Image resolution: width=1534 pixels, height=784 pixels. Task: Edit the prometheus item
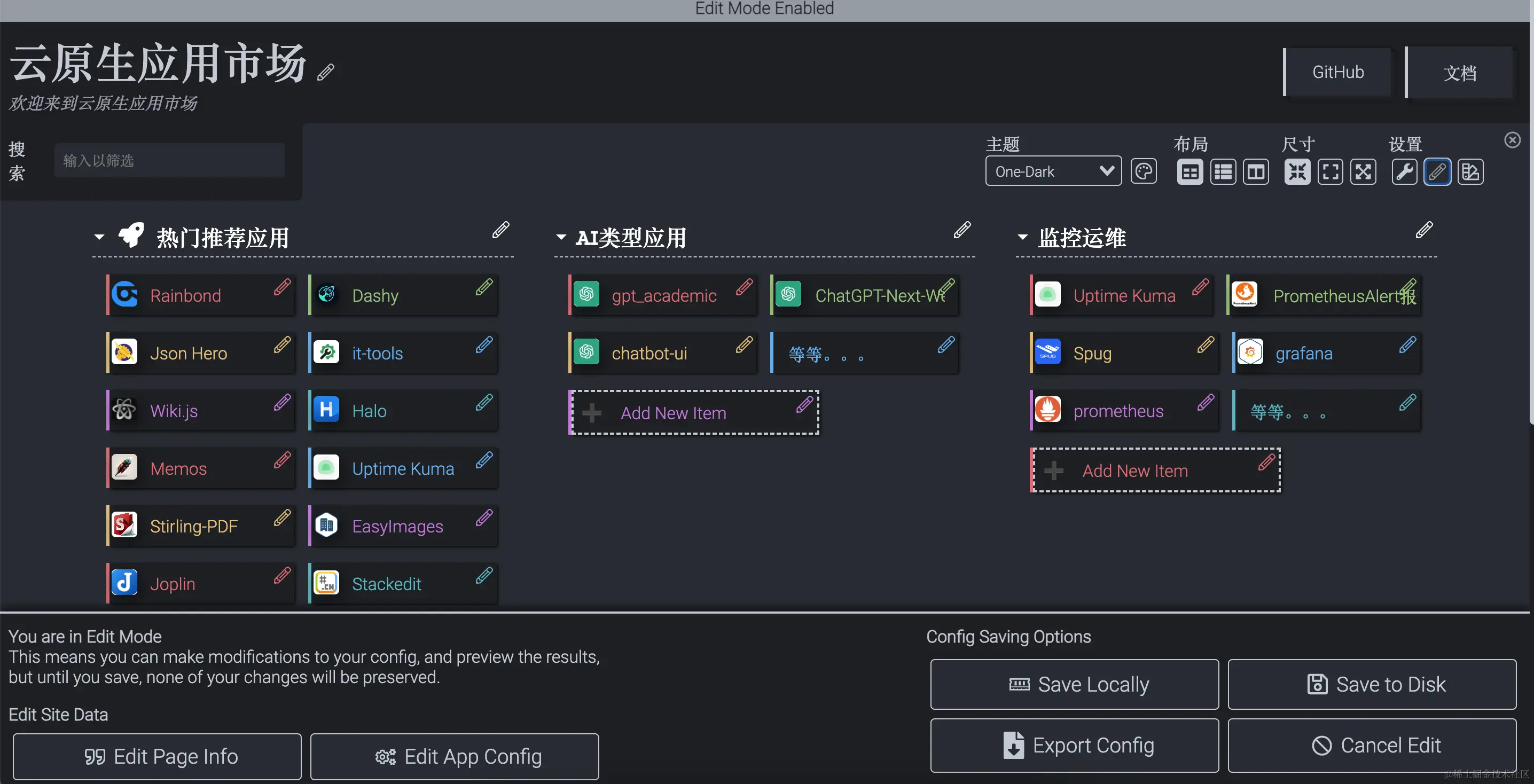coord(1206,403)
